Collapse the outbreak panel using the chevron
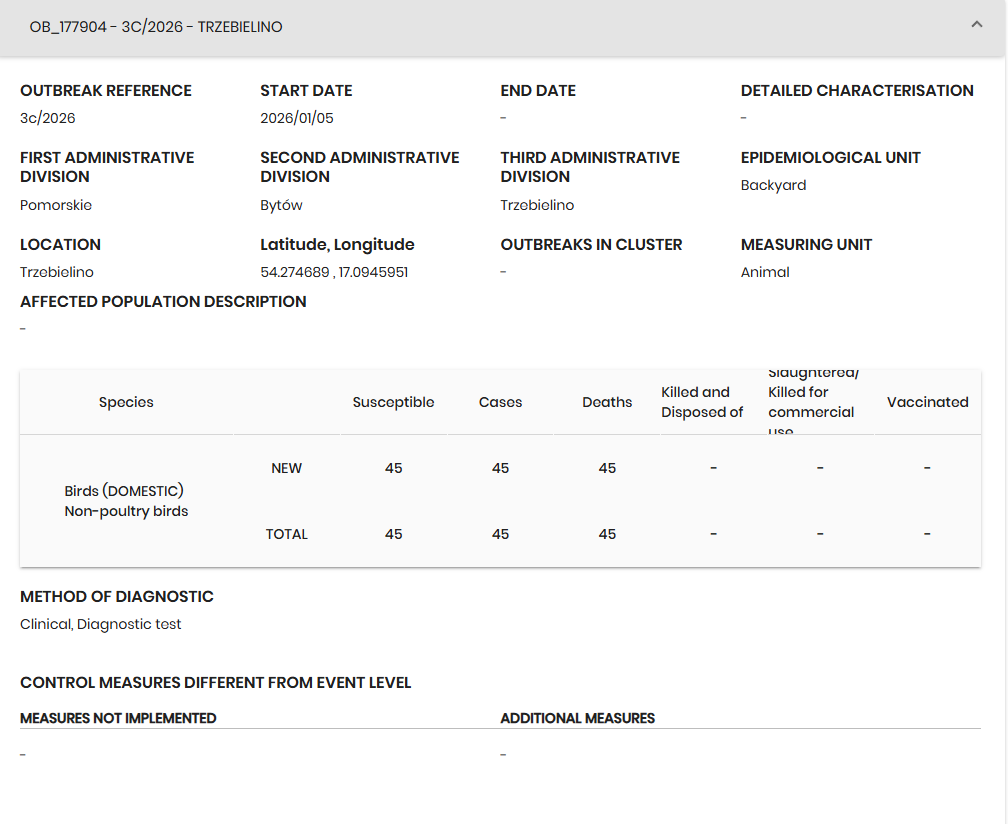This screenshot has width=1008, height=824. coord(977,26)
